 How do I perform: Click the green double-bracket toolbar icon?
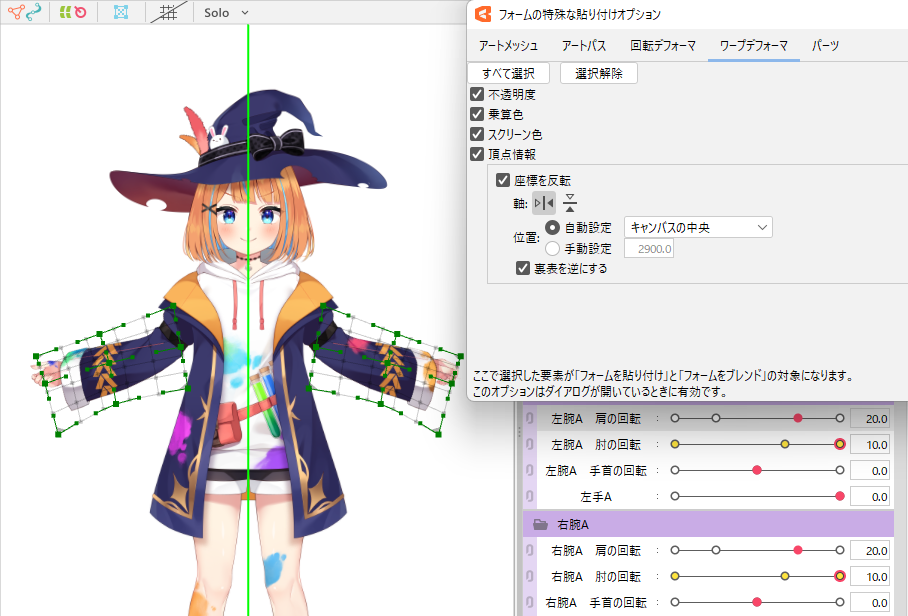tap(63, 13)
